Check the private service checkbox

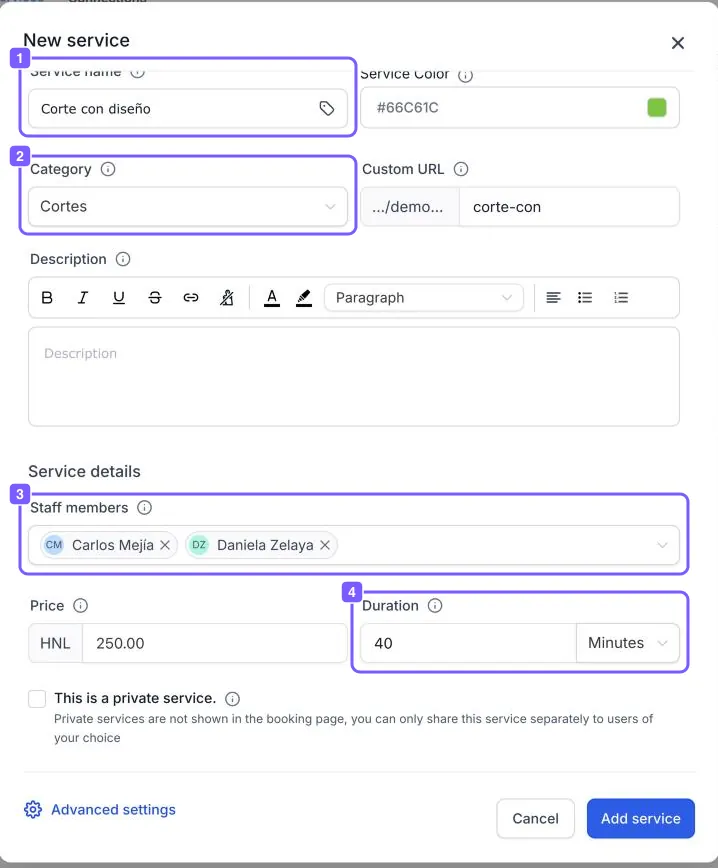pos(37,699)
